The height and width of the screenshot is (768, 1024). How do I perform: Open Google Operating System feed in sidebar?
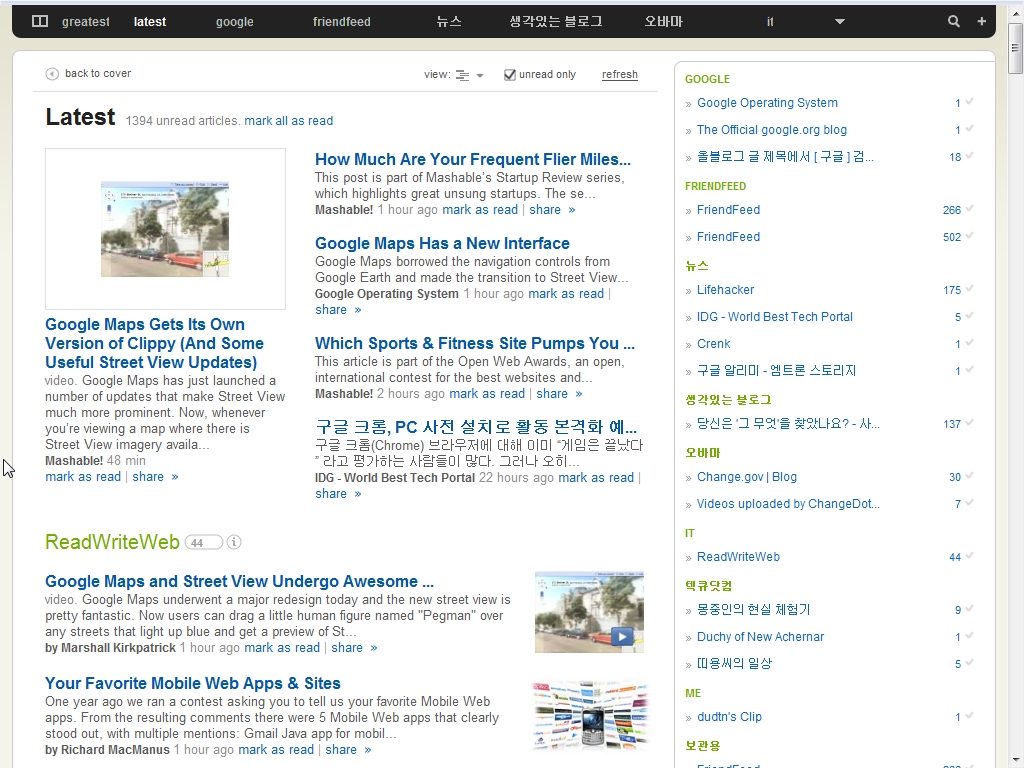click(x=767, y=103)
